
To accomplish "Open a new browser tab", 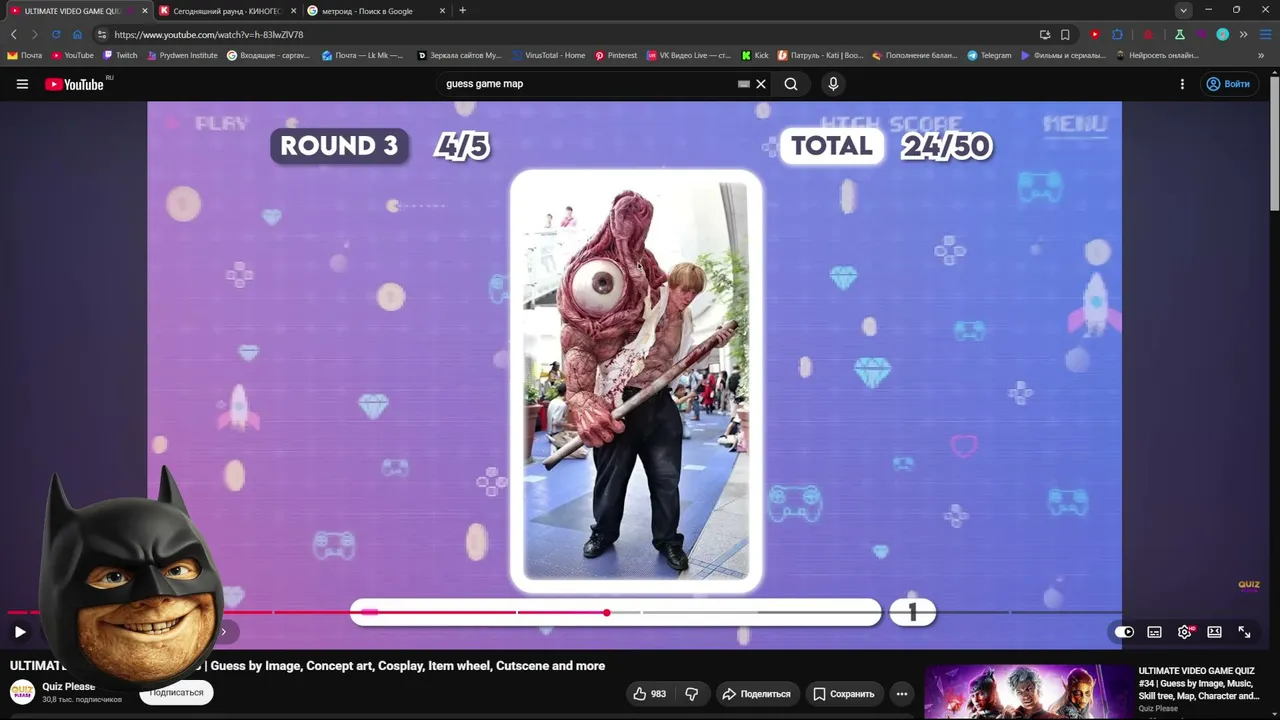I will (x=462, y=11).
